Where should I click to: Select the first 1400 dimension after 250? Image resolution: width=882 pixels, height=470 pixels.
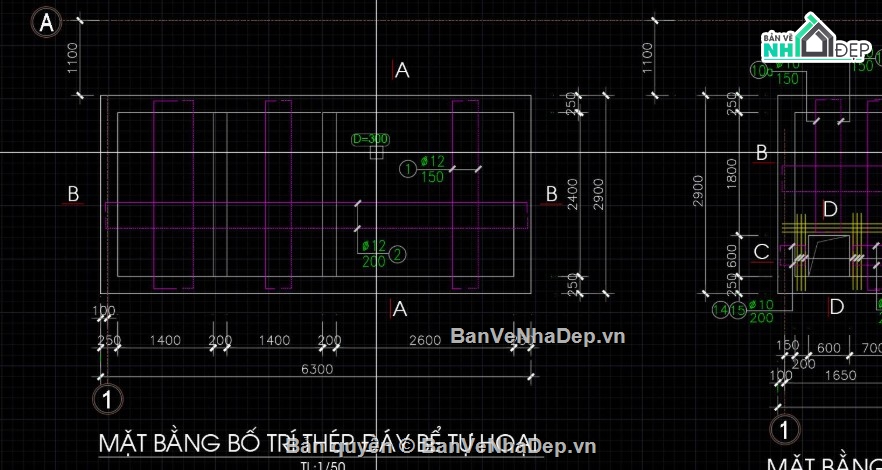(165, 340)
